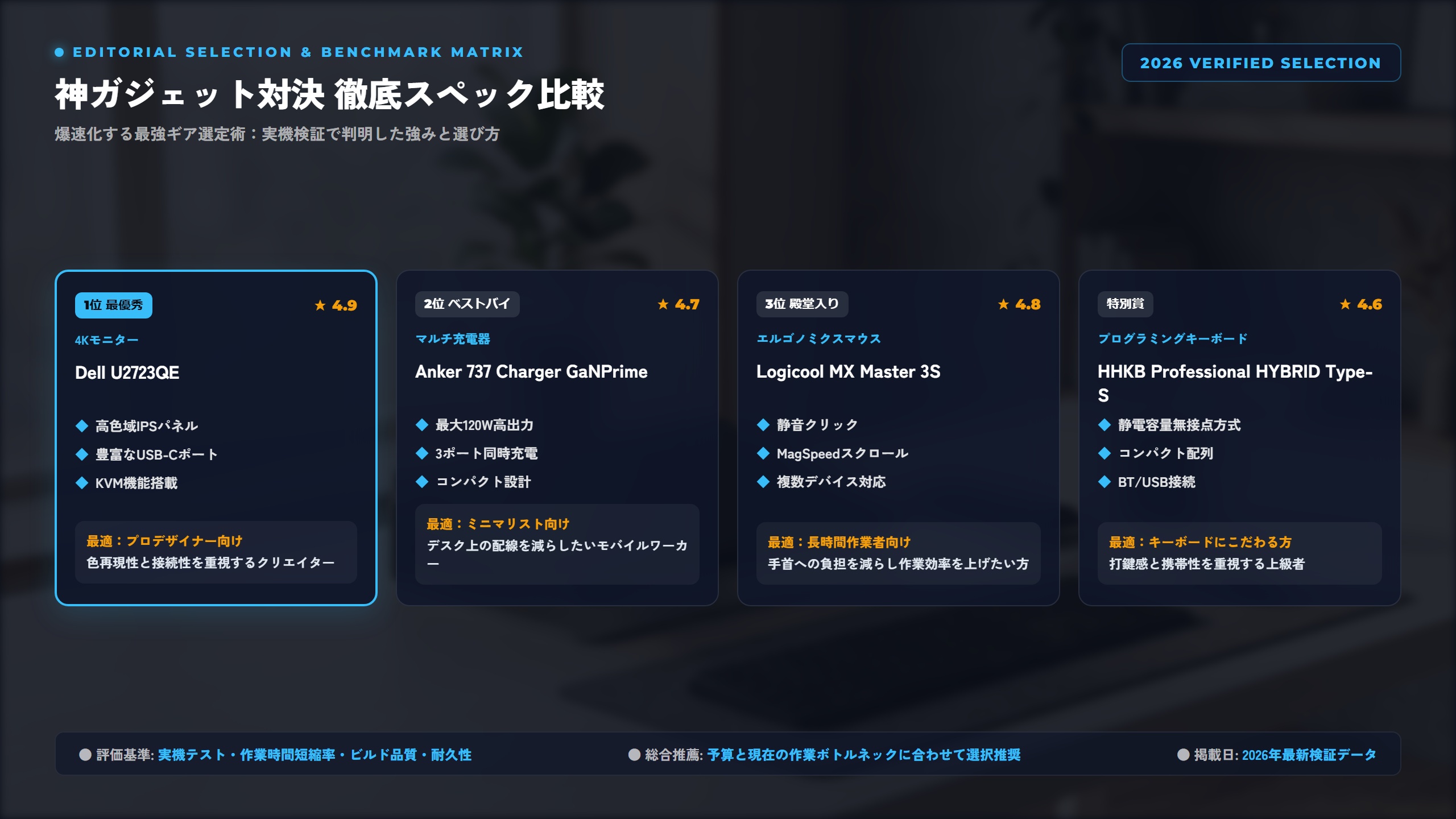Image resolution: width=1456 pixels, height=819 pixels.
Task: Click the 最適：キーボードにこだわる方 heading
Action: (1200, 543)
